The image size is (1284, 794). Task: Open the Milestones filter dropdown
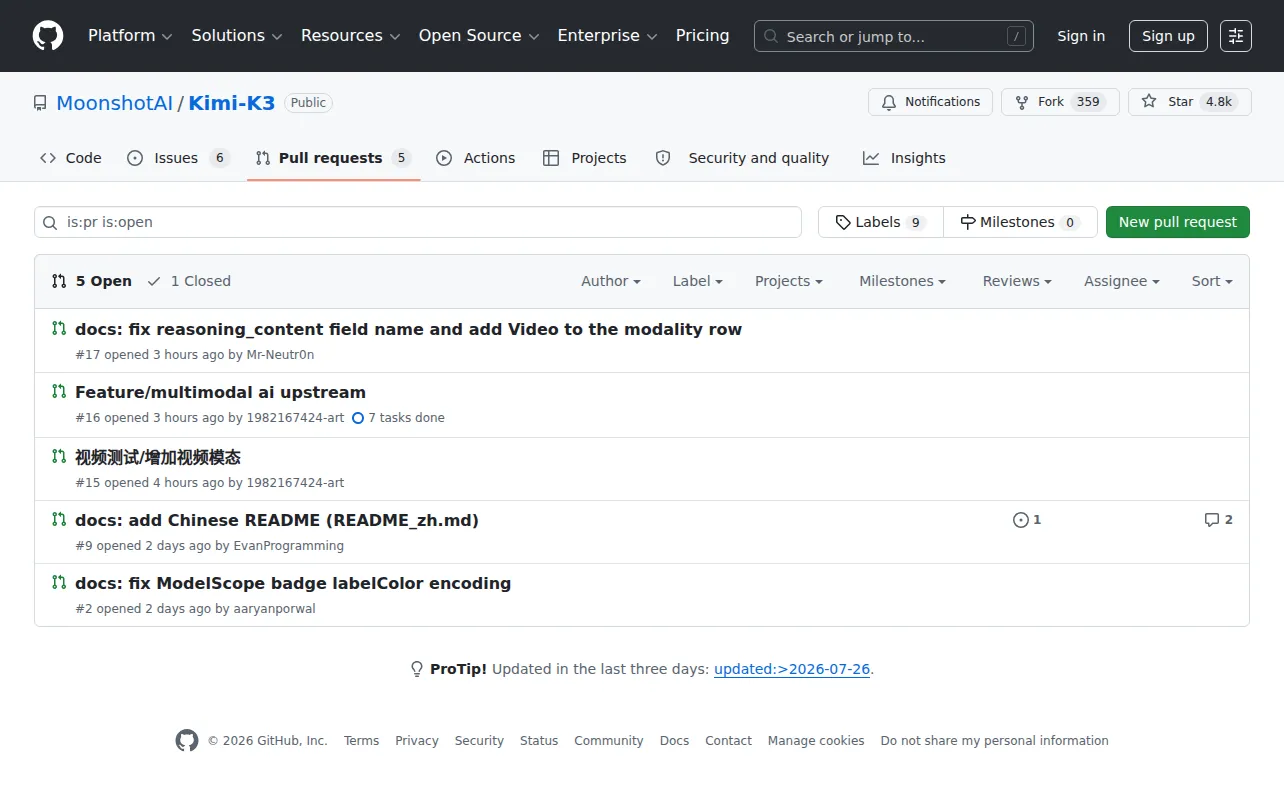click(902, 281)
